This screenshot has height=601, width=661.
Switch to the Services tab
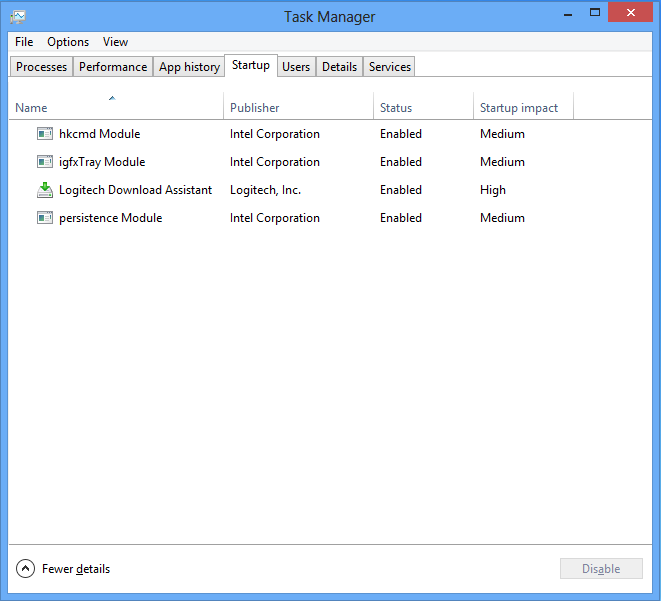[390, 67]
